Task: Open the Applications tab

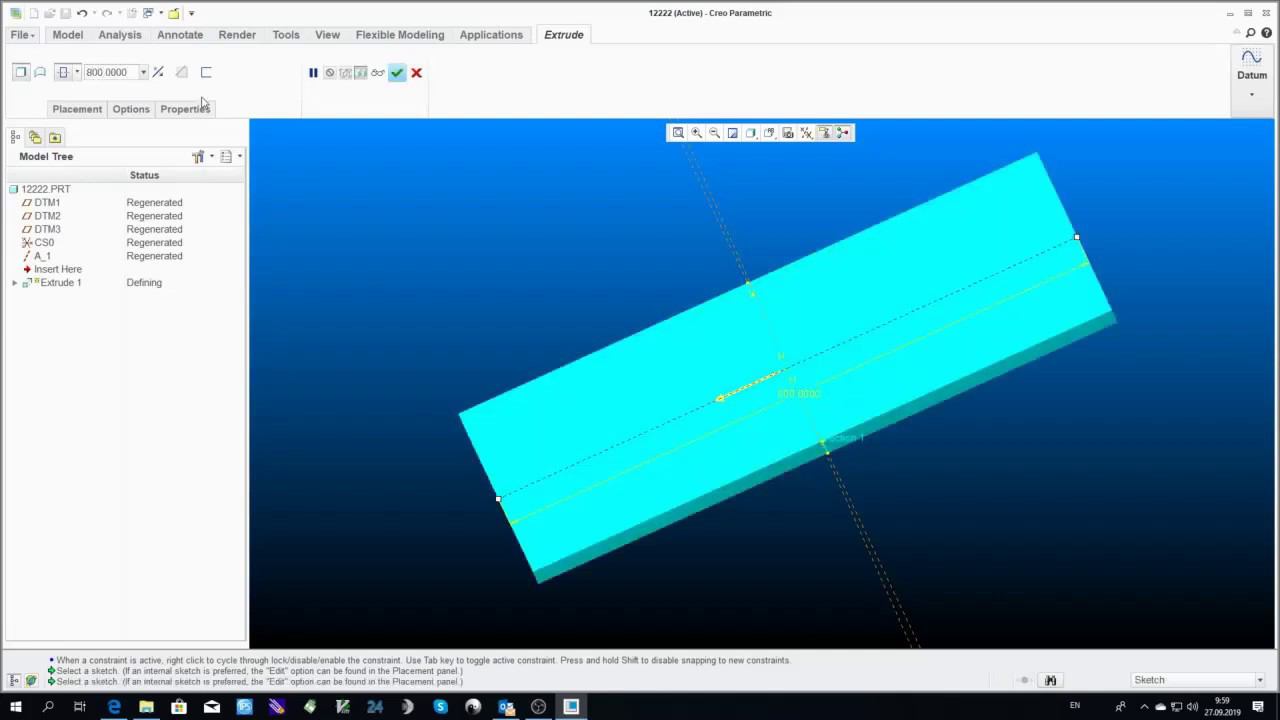Action: pos(491,35)
